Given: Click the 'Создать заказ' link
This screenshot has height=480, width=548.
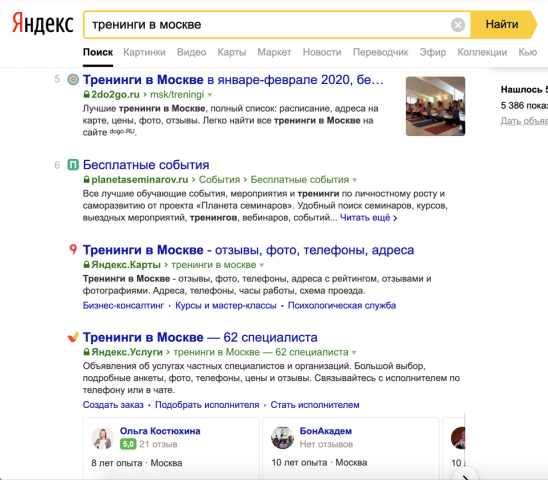Looking at the screenshot, I should tap(113, 405).
